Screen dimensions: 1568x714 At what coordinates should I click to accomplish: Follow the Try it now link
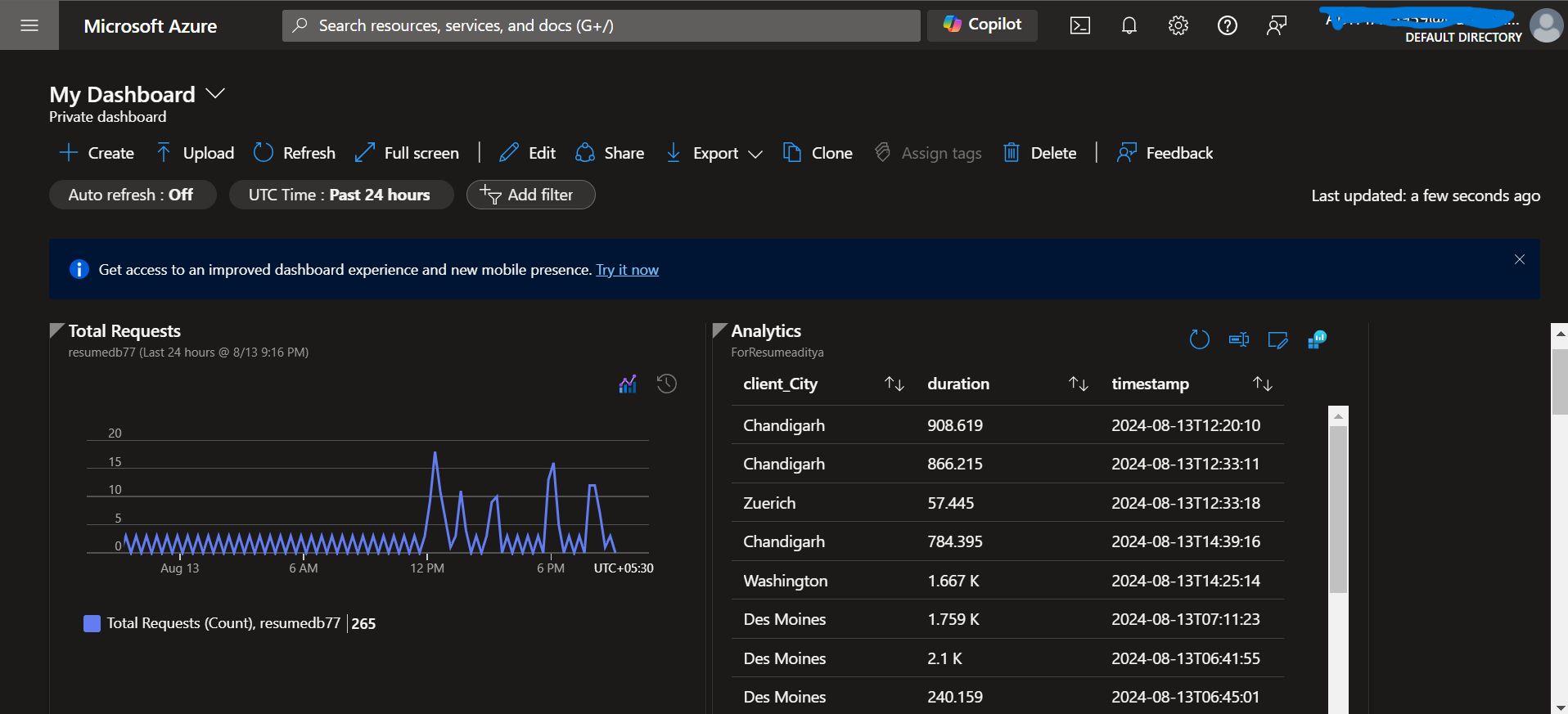[x=627, y=270]
